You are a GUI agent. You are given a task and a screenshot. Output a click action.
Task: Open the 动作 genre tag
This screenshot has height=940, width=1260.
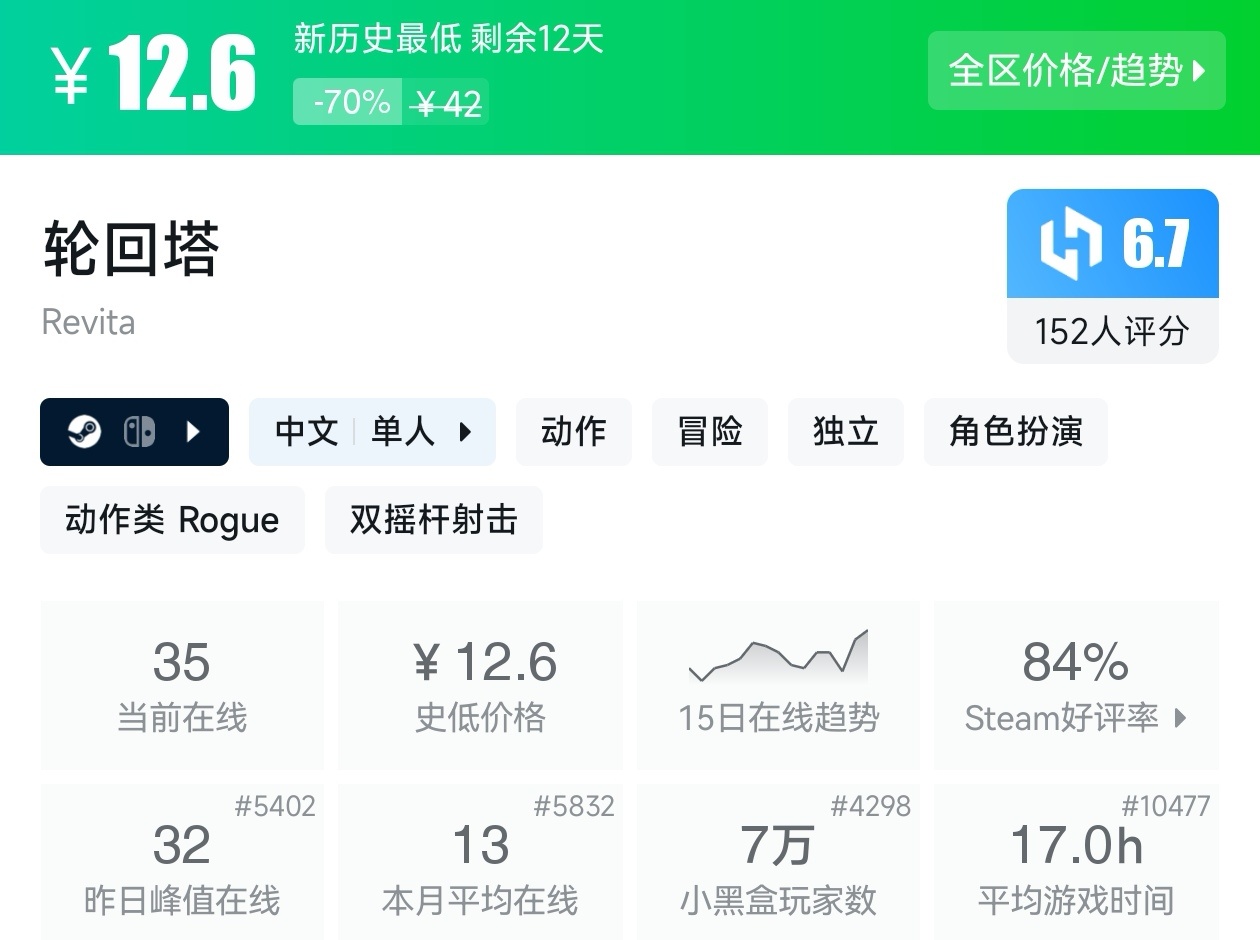[574, 432]
